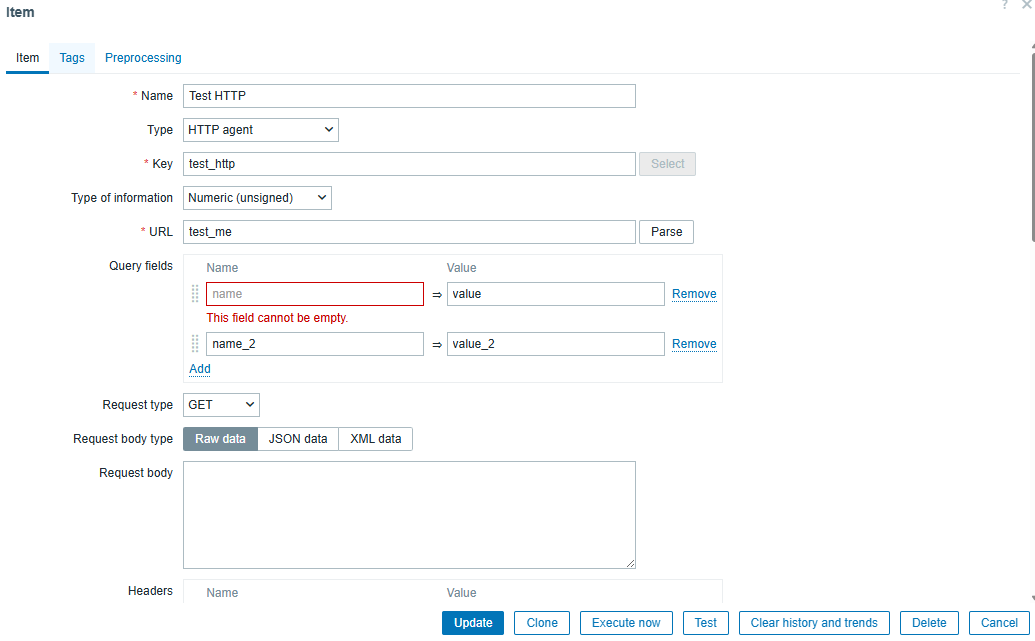Click Clear history and trends button
The height and width of the screenshot is (641, 1035).
tap(814, 623)
